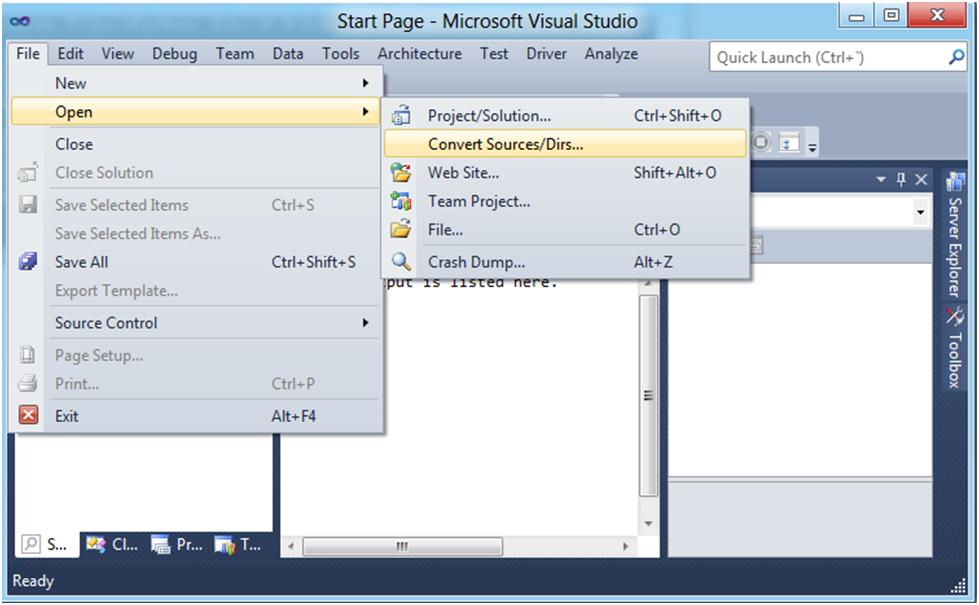Click the Save All disks icon
Image resolution: width=979 pixels, height=605 pixels.
[x=28, y=262]
